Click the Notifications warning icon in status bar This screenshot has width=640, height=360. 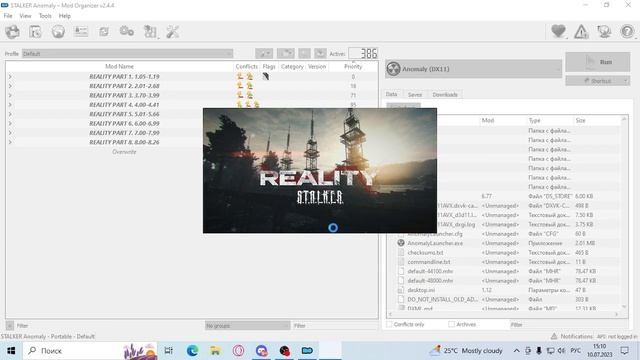tap(554, 336)
